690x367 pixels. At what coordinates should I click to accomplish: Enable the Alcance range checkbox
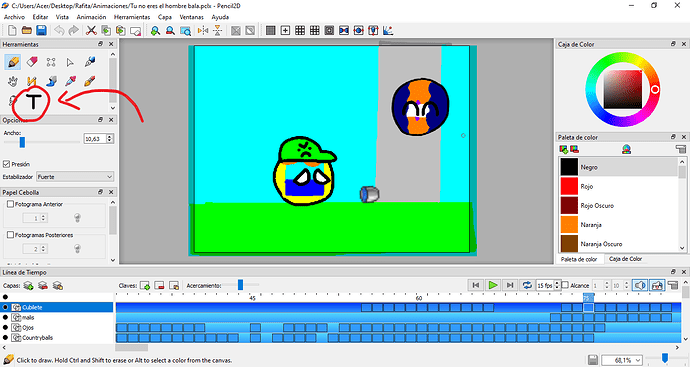(x=565, y=285)
